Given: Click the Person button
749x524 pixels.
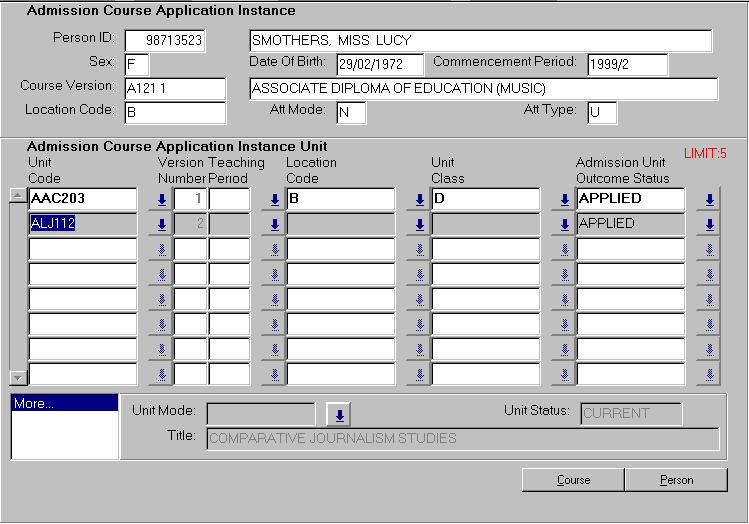Looking at the screenshot, I should (677, 480).
